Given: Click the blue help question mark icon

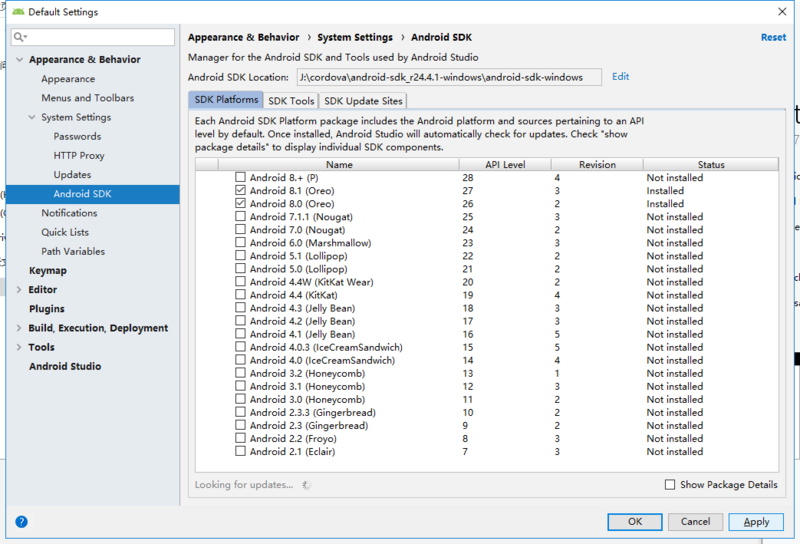Looking at the screenshot, I should 21,522.
